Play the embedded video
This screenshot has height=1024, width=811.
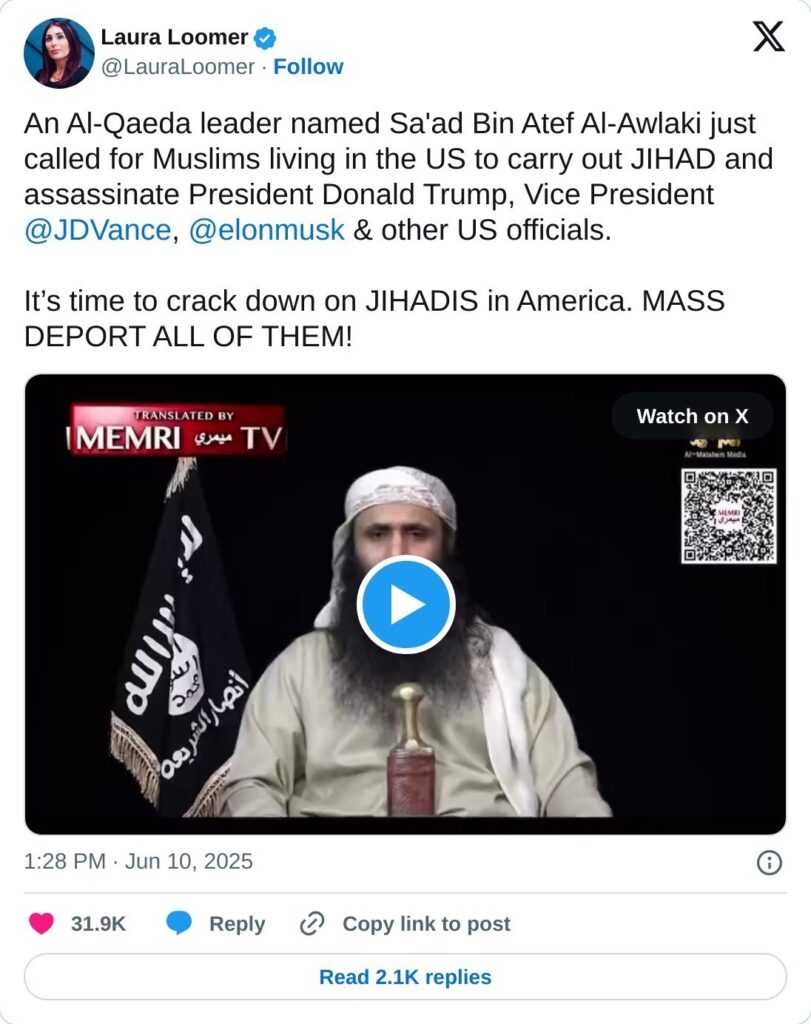406,604
